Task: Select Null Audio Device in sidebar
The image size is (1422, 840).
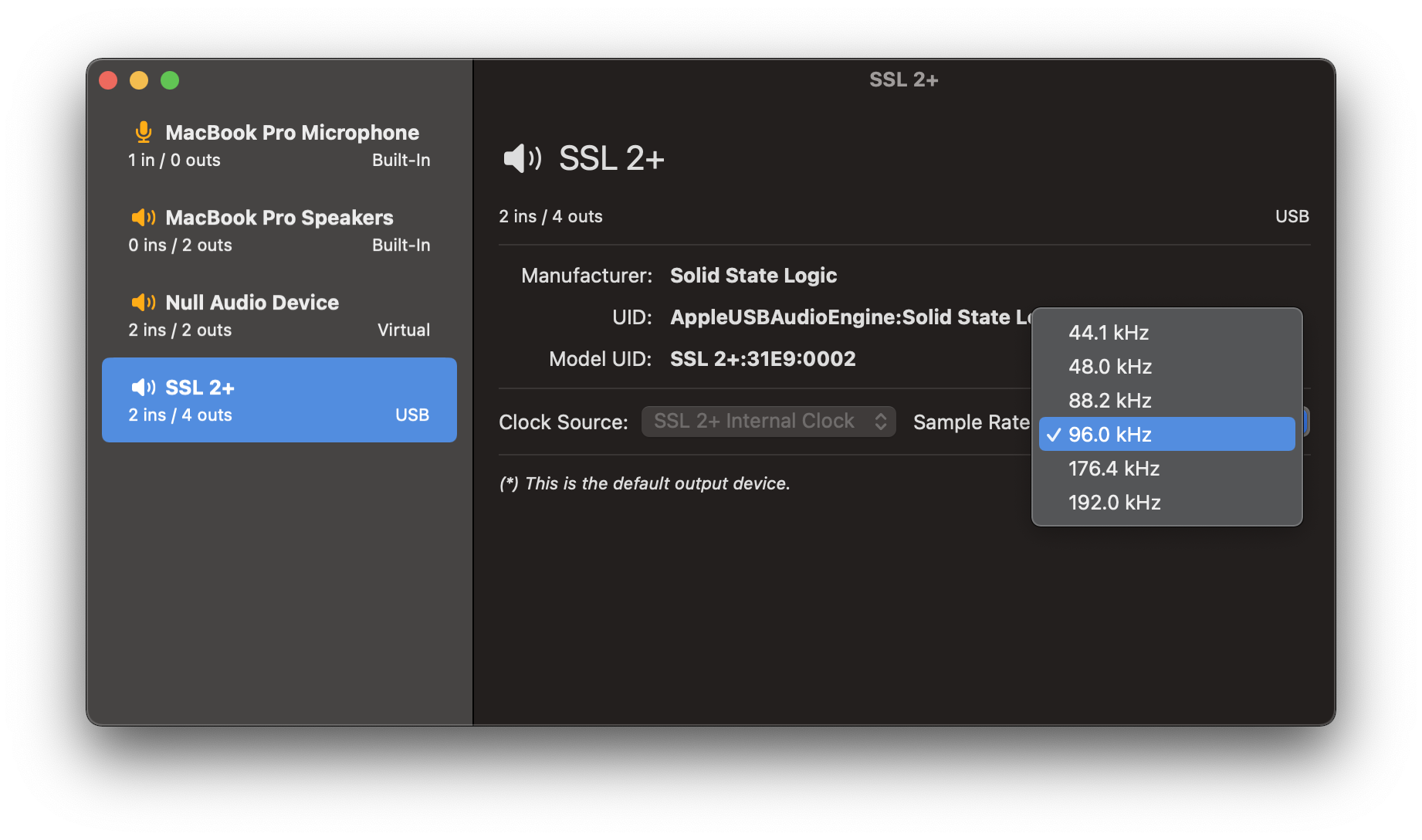Action: coord(279,315)
